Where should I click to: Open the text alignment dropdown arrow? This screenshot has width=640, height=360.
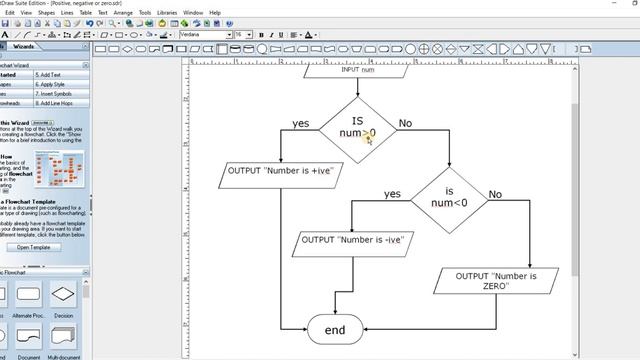point(300,35)
